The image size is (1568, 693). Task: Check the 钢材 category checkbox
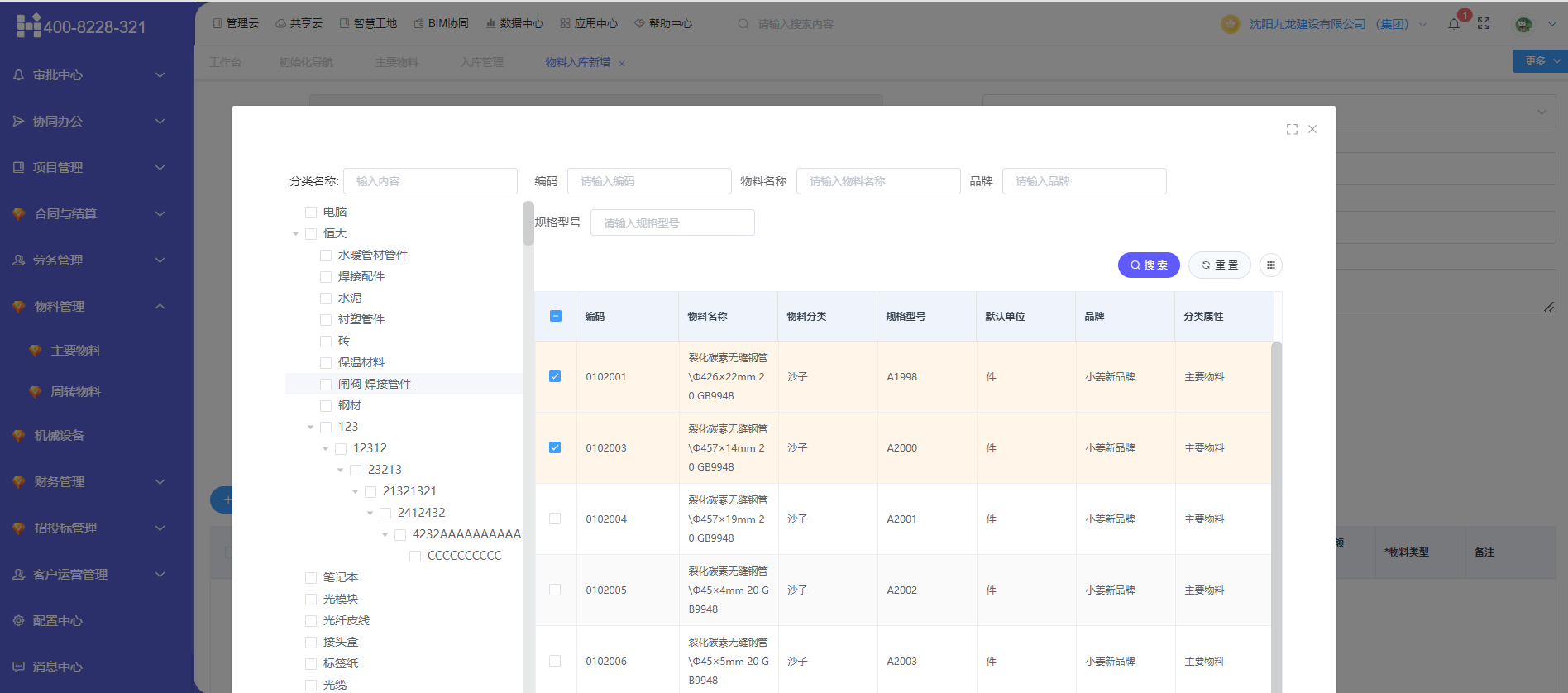tap(326, 406)
